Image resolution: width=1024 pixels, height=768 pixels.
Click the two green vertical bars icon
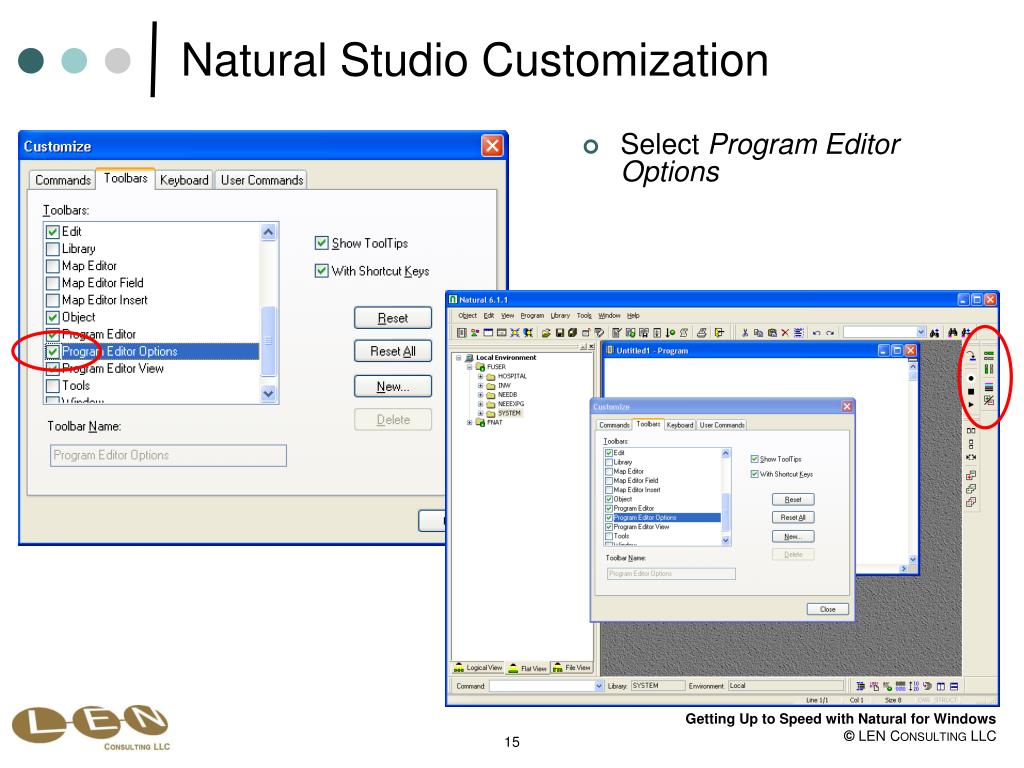tap(989, 369)
